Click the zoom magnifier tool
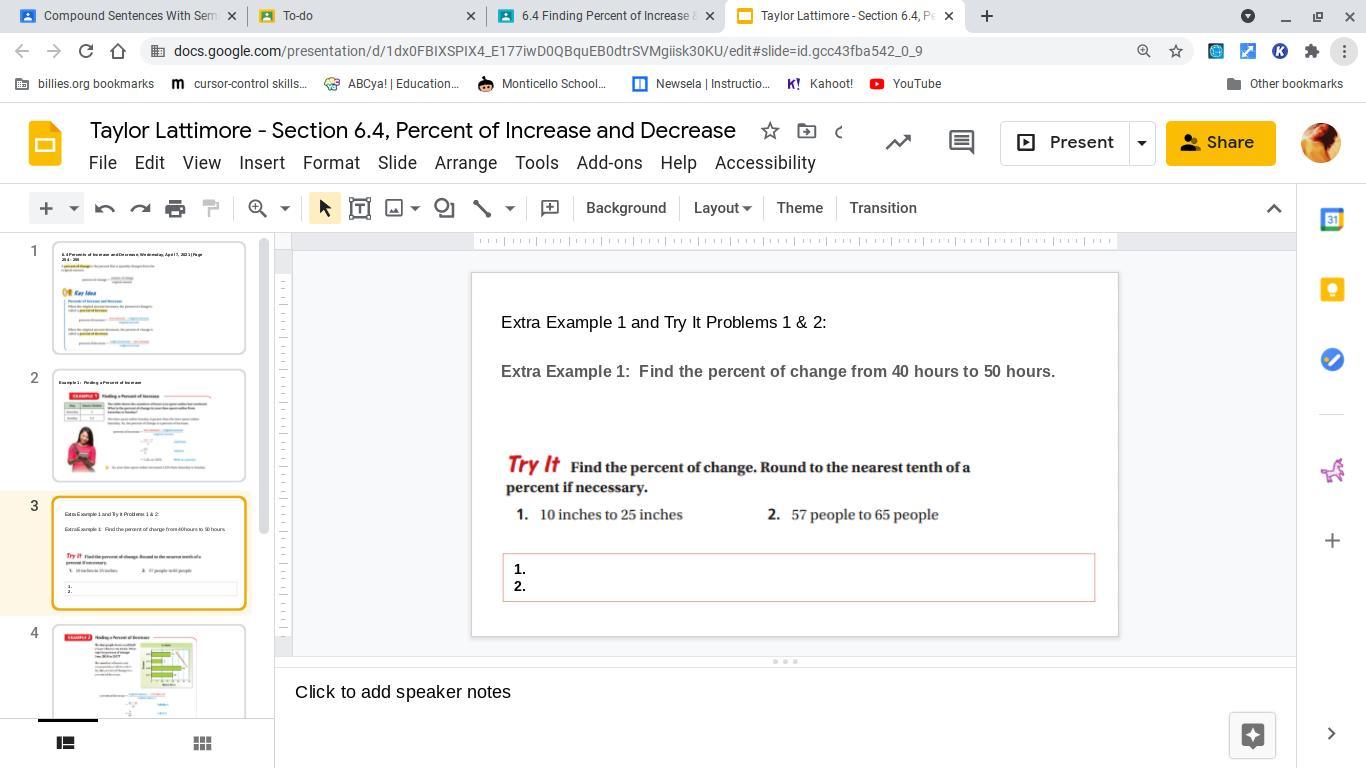The width and height of the screenshot is (1366, 768). 258,208
